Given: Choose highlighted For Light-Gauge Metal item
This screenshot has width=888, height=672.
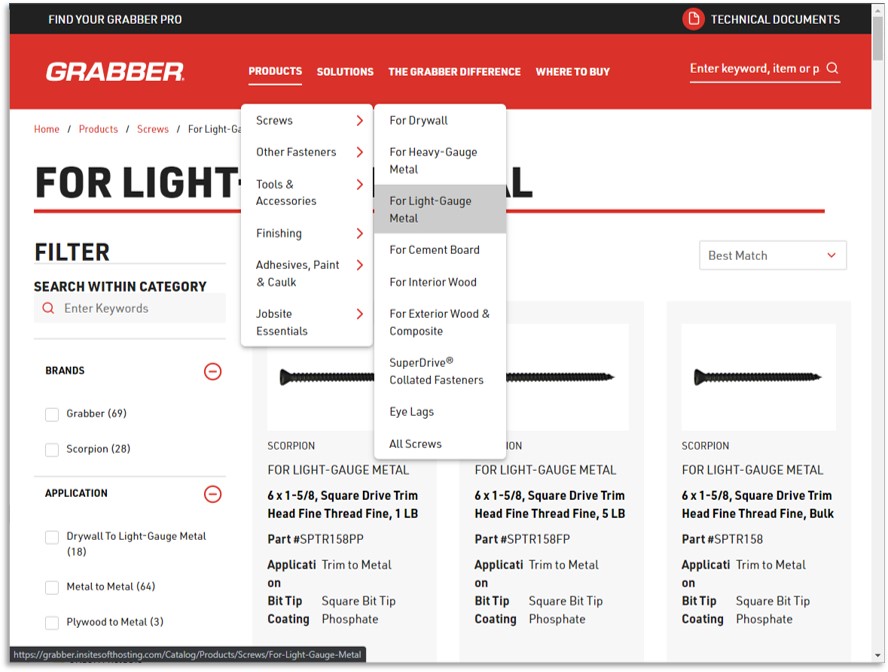Looking at the screenshot, I should point(440,209).
